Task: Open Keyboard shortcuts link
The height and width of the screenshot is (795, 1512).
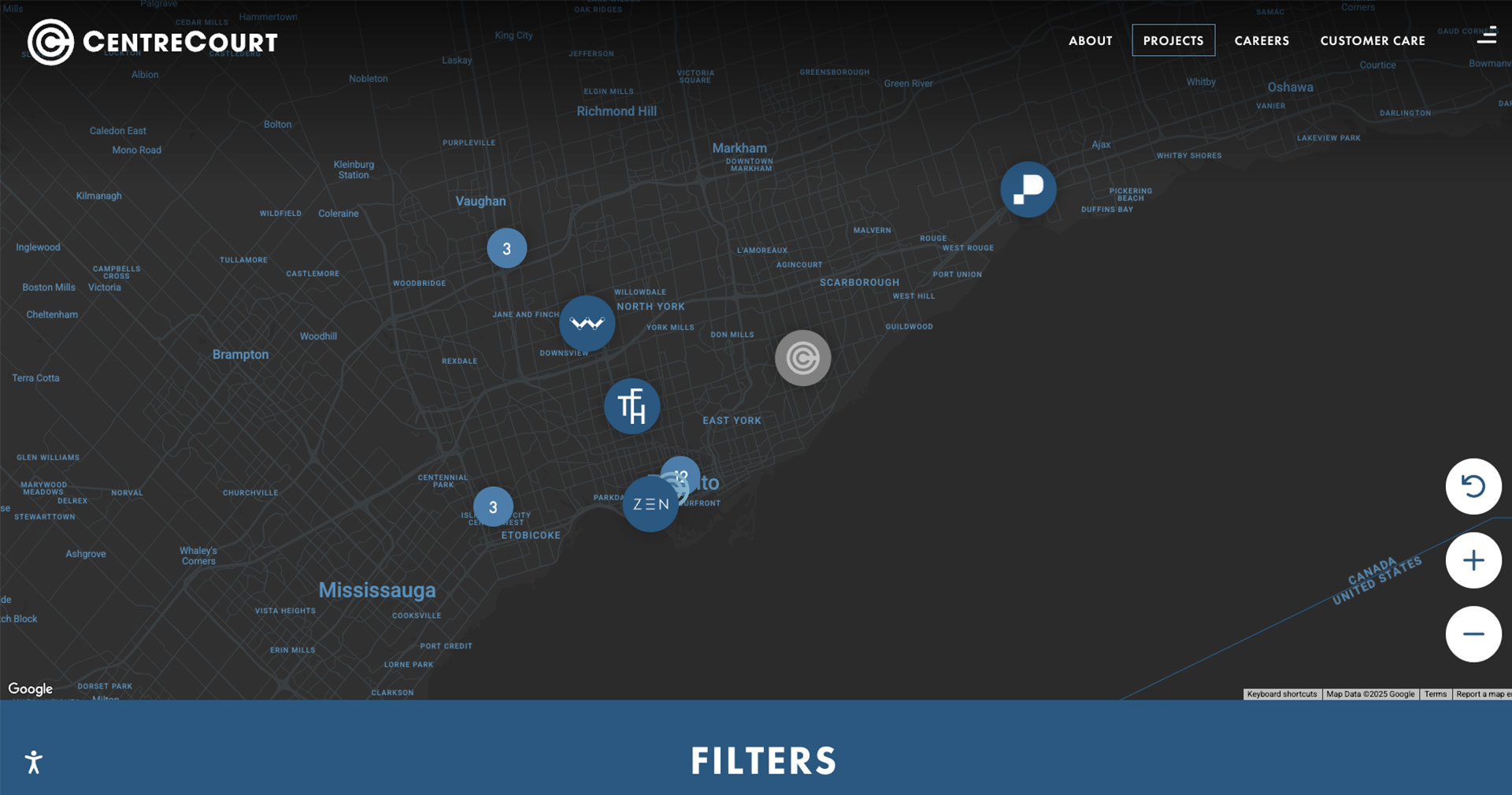Action: pyautogui.click(x=1282, y=694)
